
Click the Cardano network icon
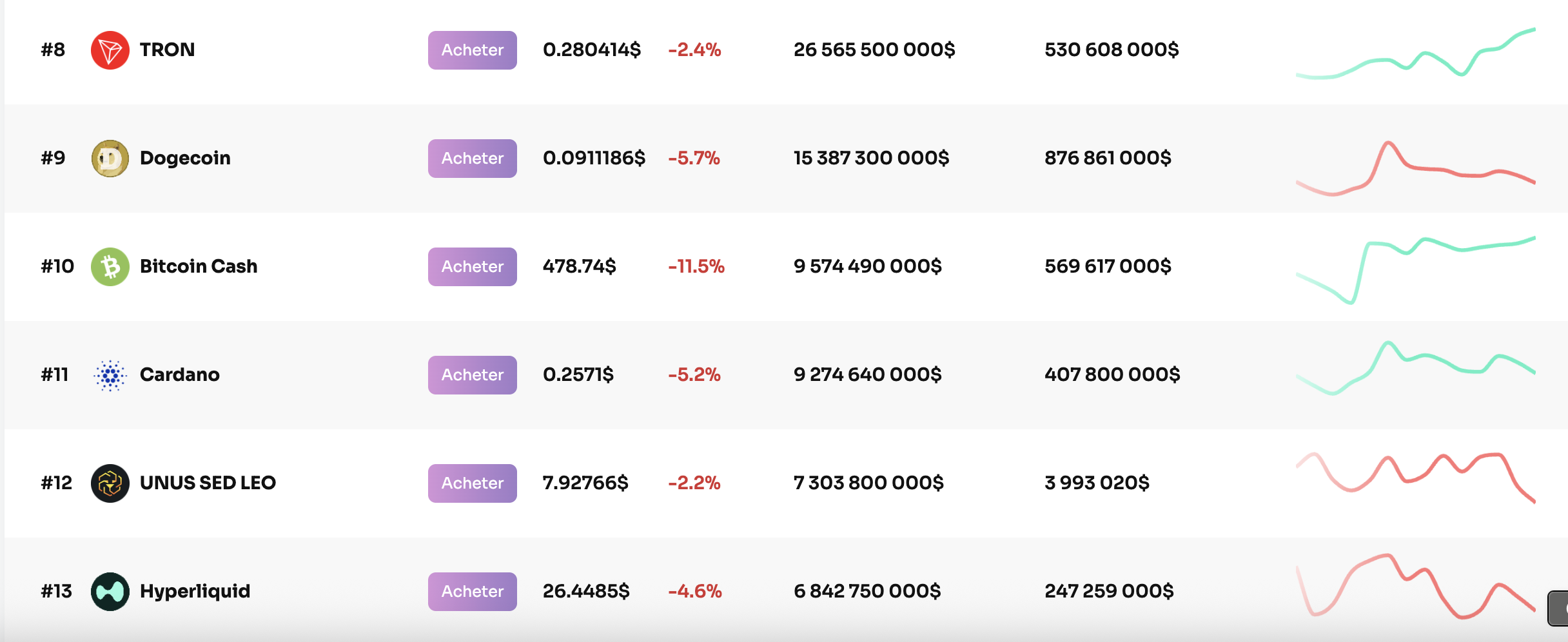(x=111, y=374)
